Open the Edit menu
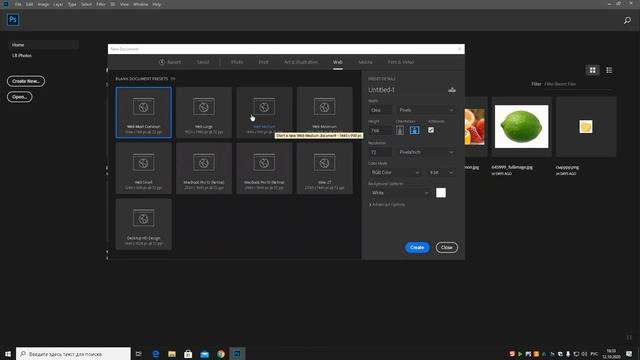 coord(29,4)
